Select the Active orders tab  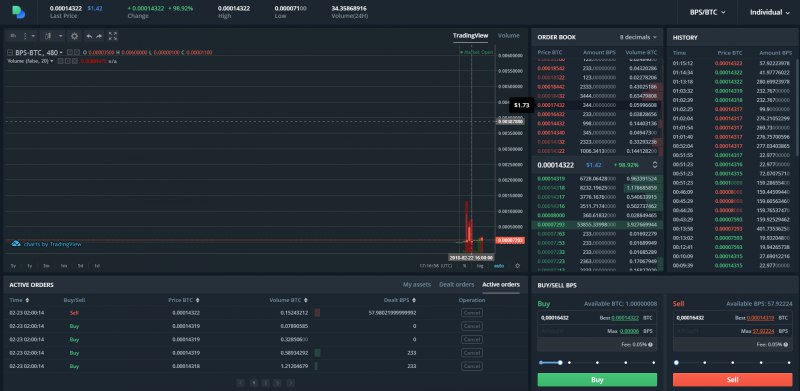501,284
